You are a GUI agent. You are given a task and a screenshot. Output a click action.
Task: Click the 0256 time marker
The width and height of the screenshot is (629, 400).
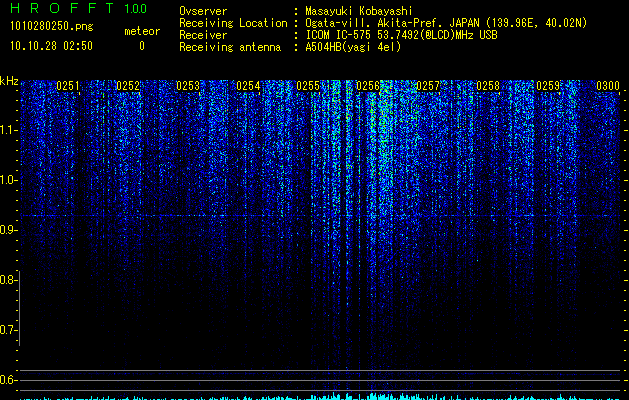pos(368,86)
